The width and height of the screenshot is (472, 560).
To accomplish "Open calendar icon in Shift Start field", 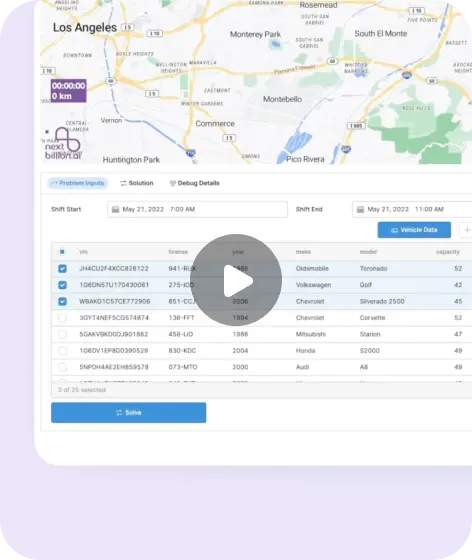I will click(x=115, y=209).
